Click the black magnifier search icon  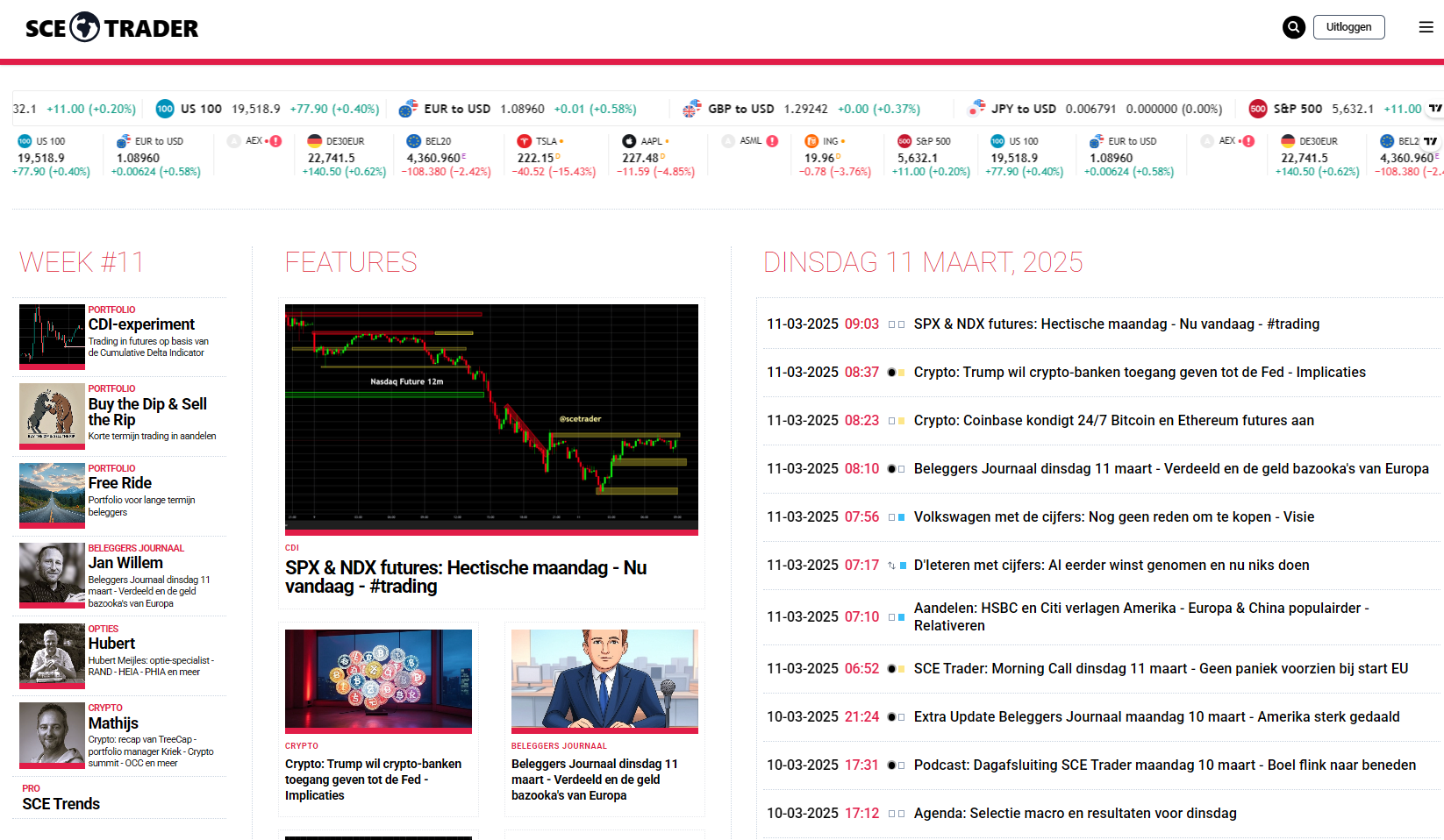pyautogui.click(x=1294, y=27)
